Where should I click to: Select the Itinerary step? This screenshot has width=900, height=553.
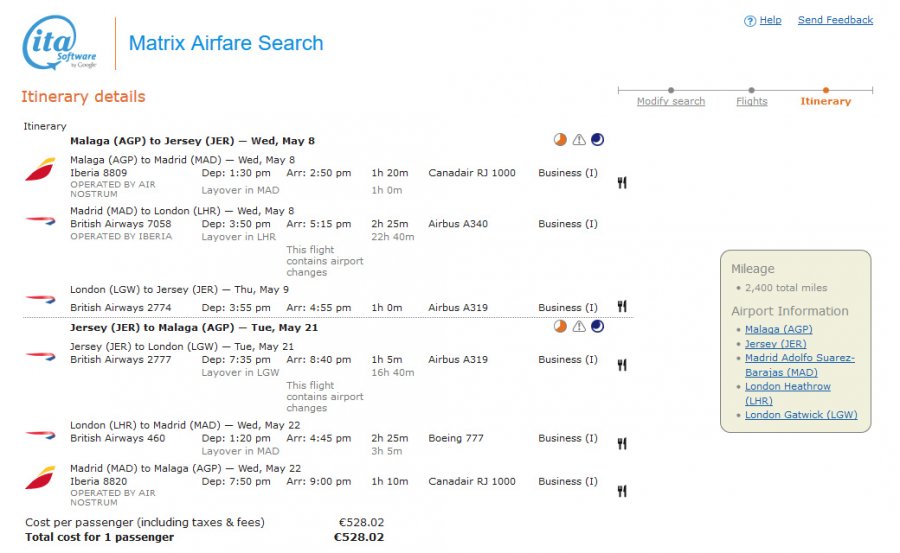(x=826, y=101)
